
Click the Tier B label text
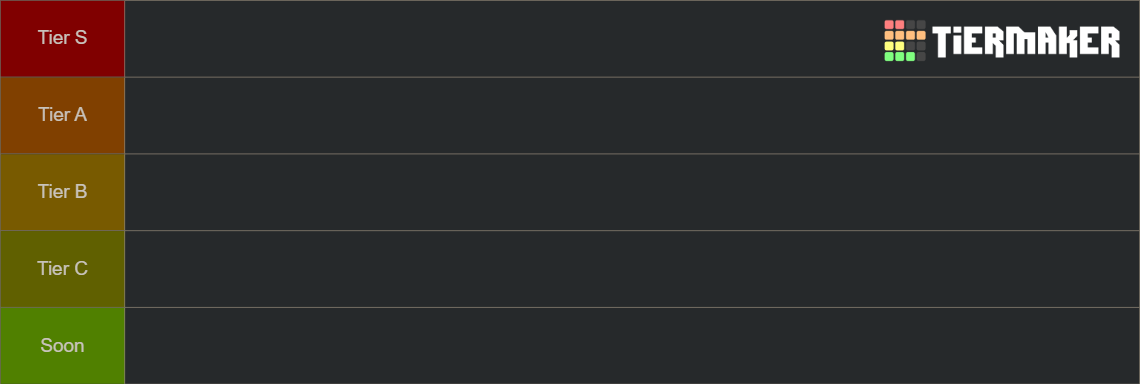[x=63, y=191]
